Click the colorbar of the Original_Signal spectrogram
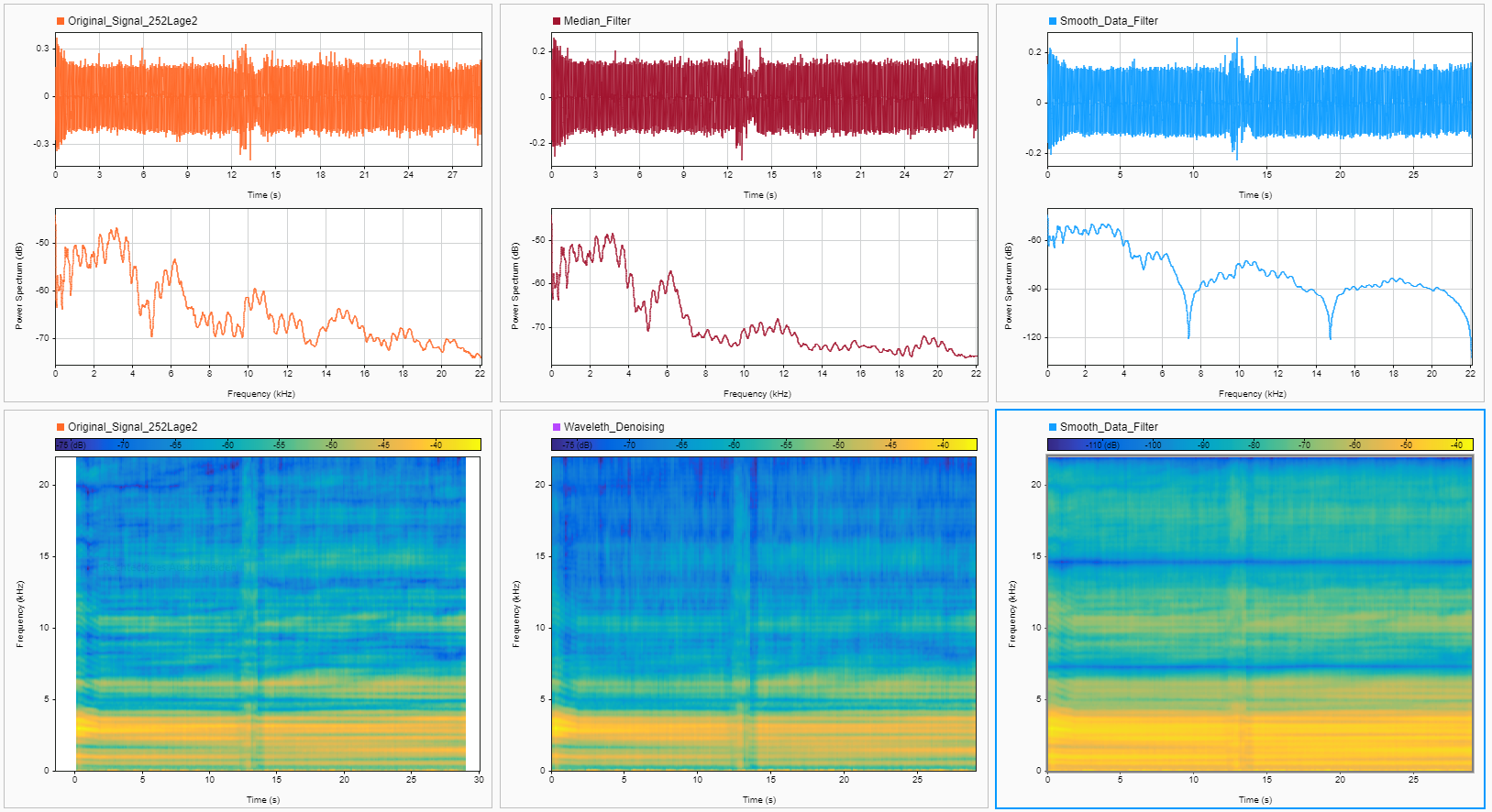Image resolution: width=1492 pixels, height=812 pixels. 268,444
